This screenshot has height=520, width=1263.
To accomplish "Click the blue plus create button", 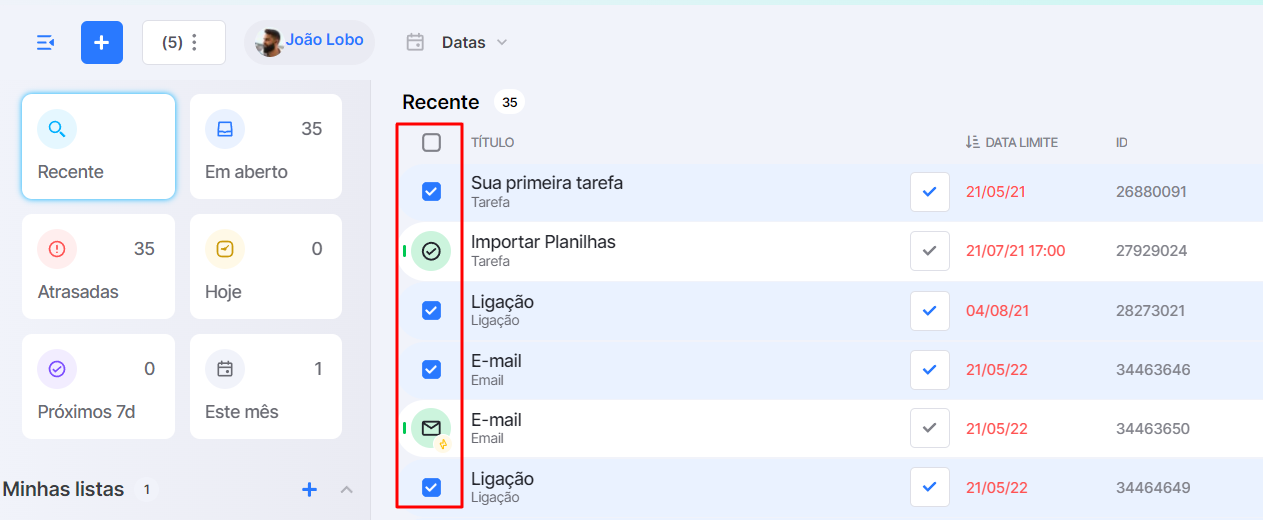I will coord(102,42).
